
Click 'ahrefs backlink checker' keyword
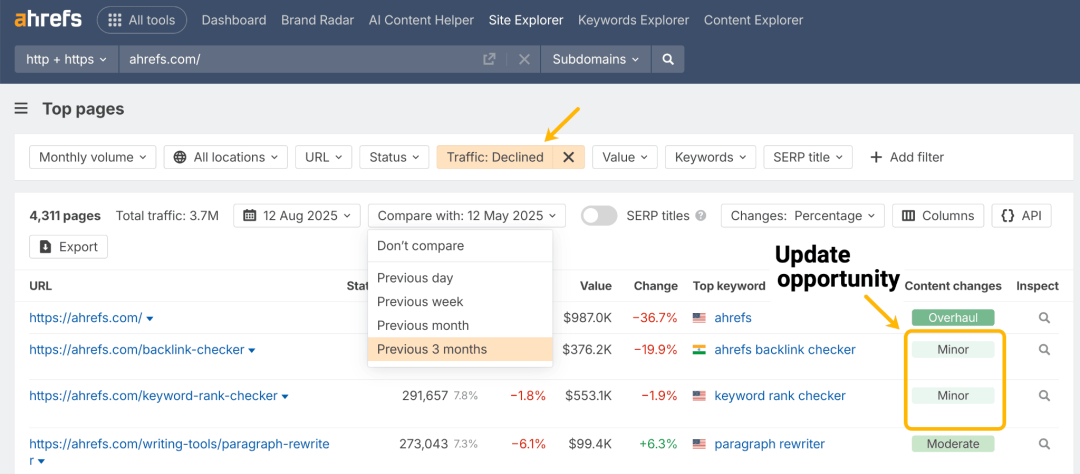click(x=785, y=349)
